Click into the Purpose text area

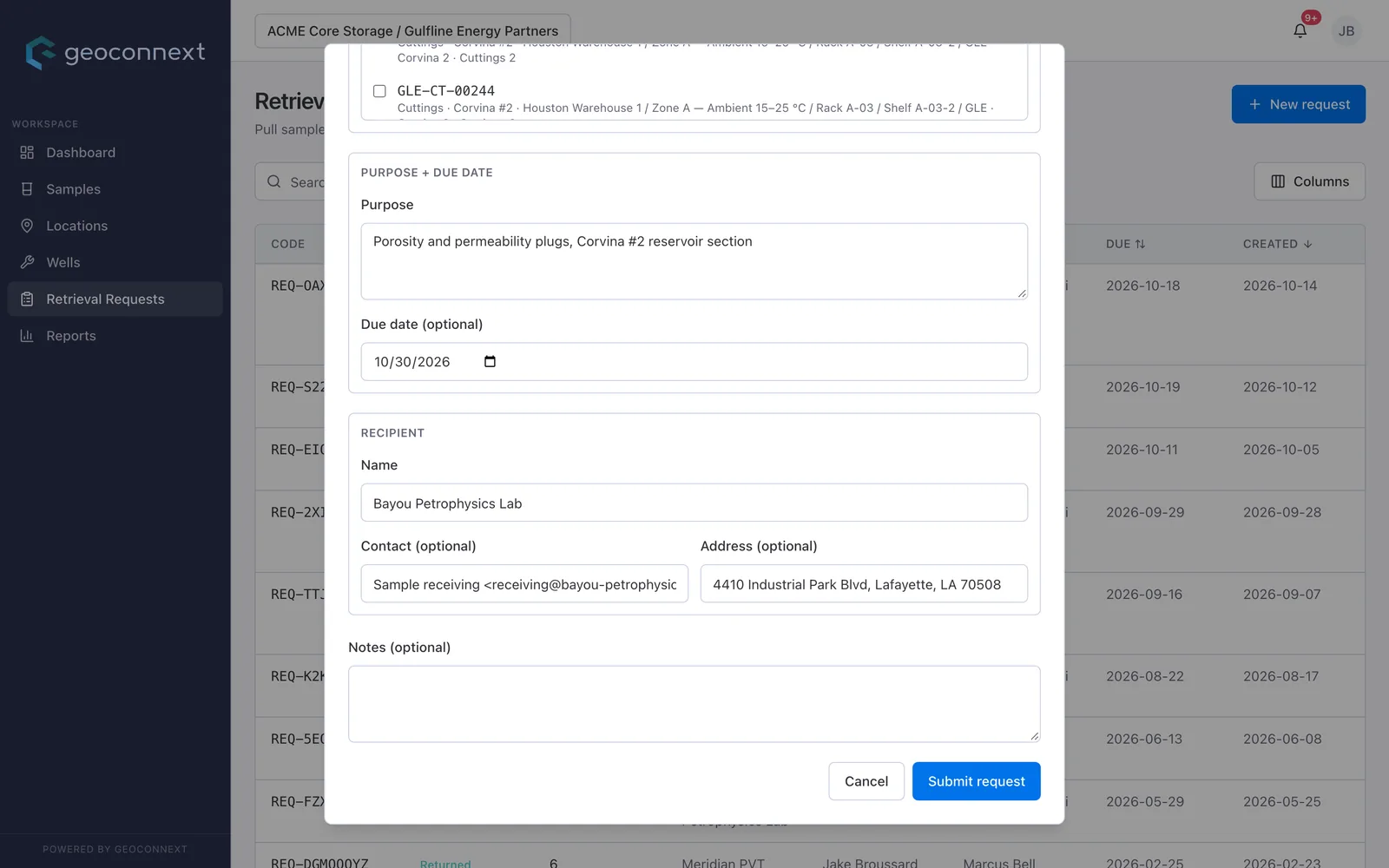(x=694, y=261)
